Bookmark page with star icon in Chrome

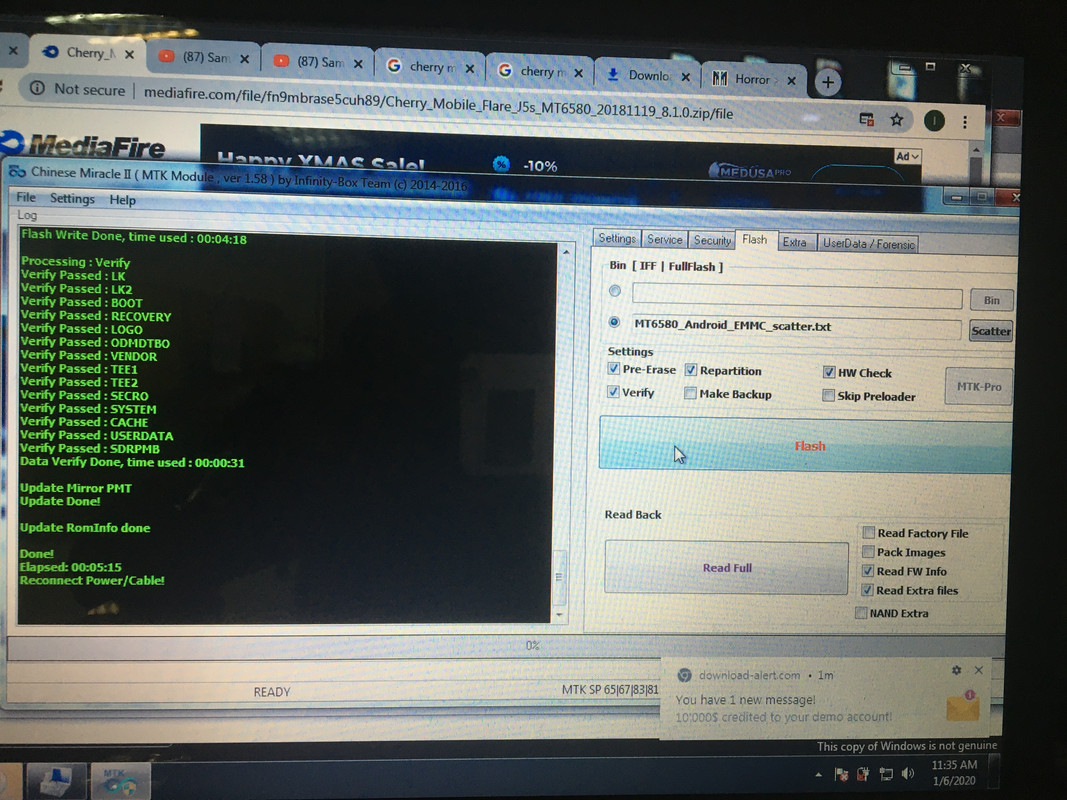pyautogui.click(x=897, y=120)
